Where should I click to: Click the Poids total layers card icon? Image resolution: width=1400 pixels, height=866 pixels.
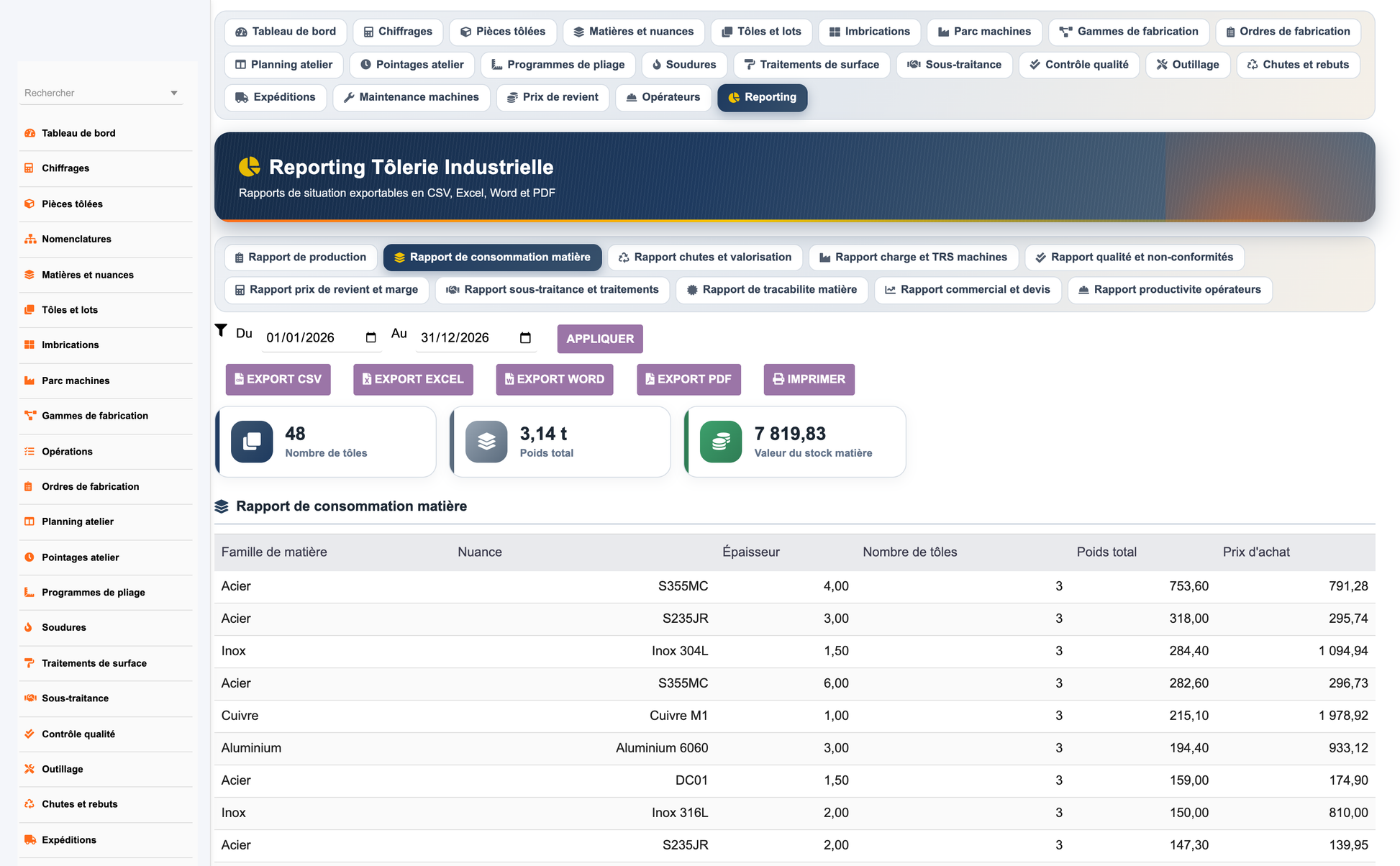[486, 442]
